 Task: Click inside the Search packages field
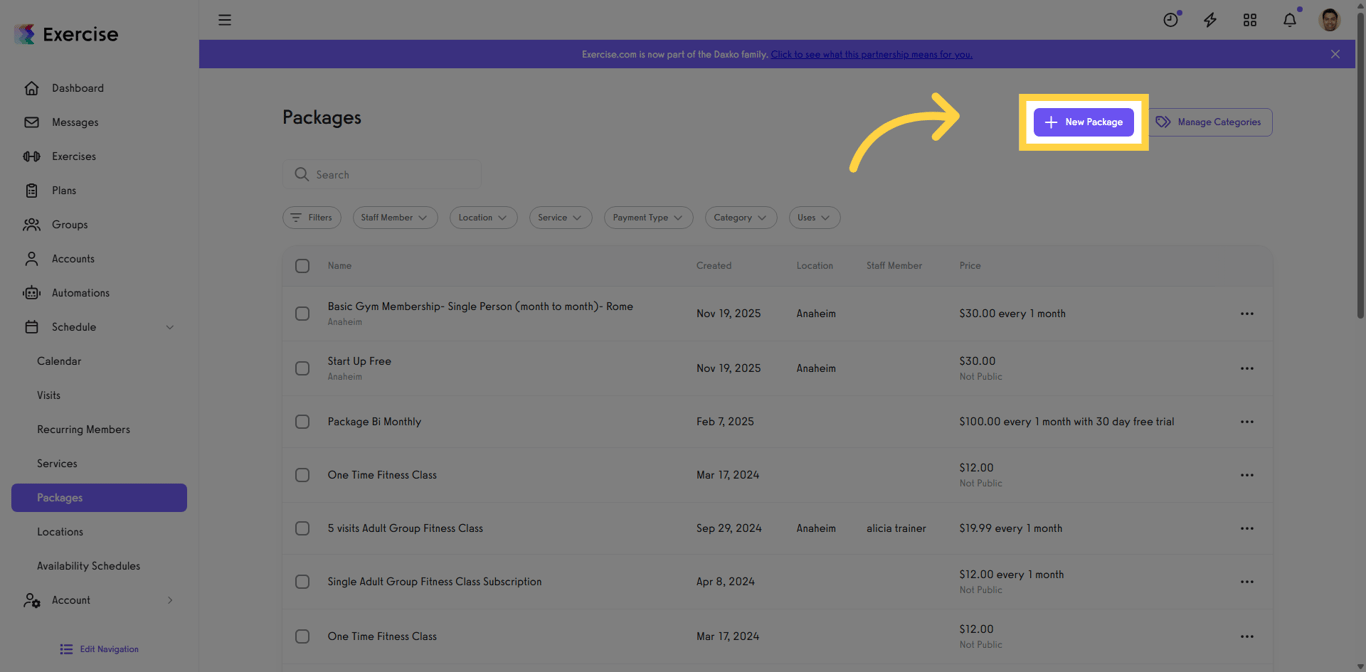[381, 174]
